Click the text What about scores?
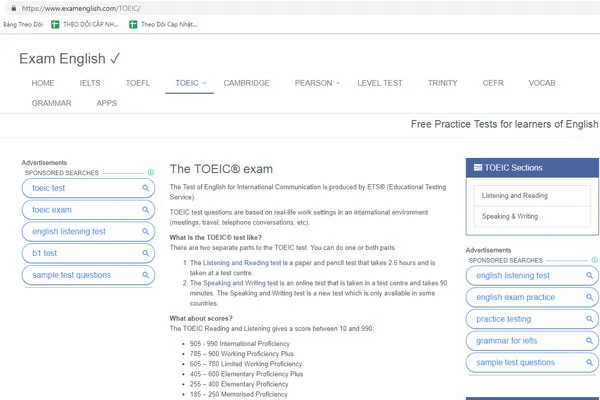The height and width of the screenshot is (400, 600). [x=201, y=318]
